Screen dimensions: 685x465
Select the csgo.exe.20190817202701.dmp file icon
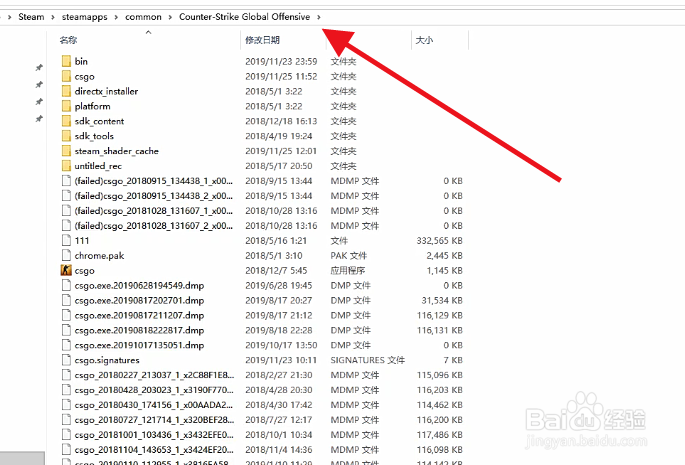click(66, 300)
